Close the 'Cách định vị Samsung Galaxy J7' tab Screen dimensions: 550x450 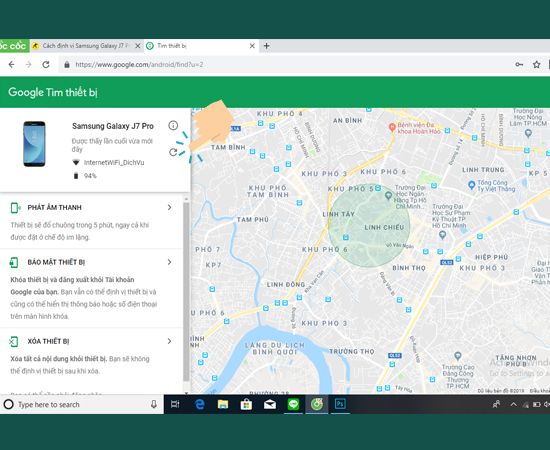click(x=138, y=46)
